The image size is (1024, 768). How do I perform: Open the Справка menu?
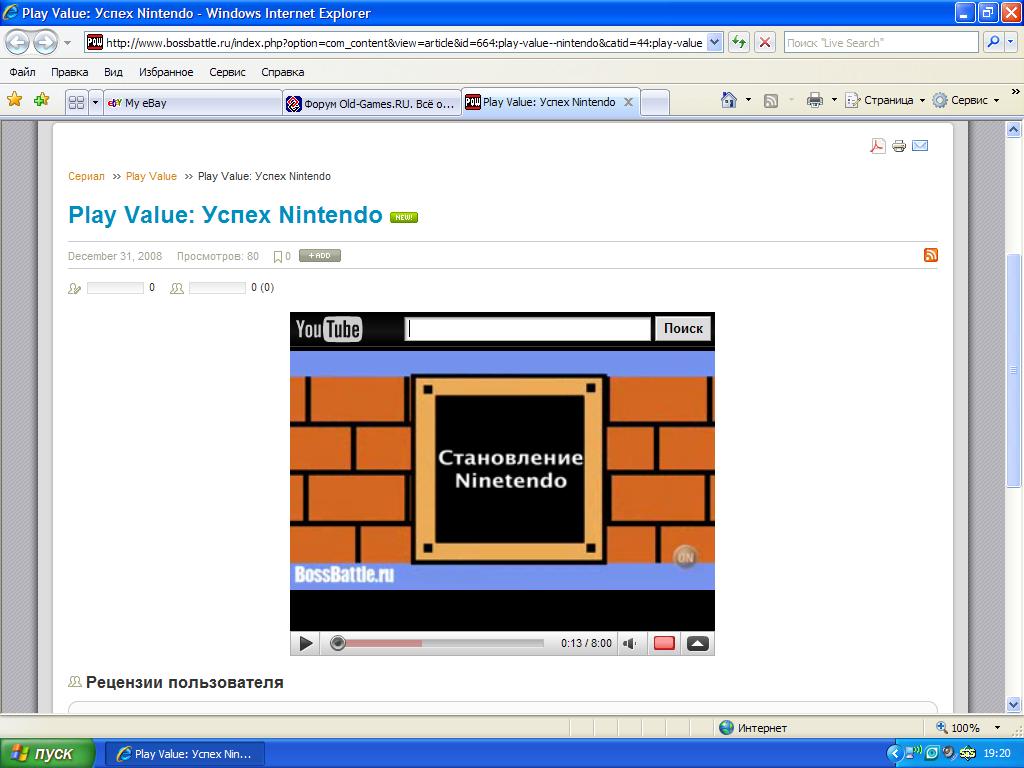pos(283,72)
